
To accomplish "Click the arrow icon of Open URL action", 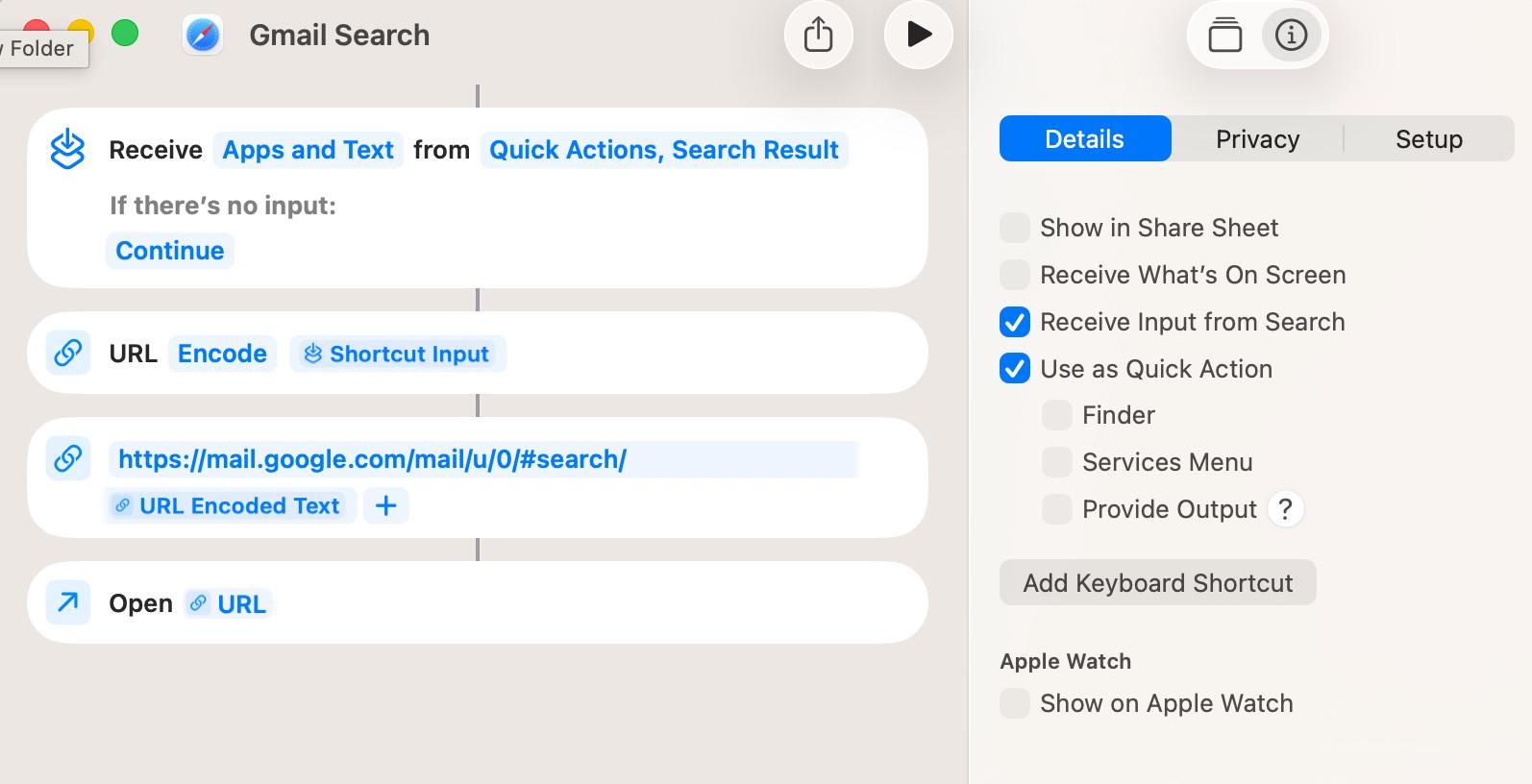I will coord(68,602).
